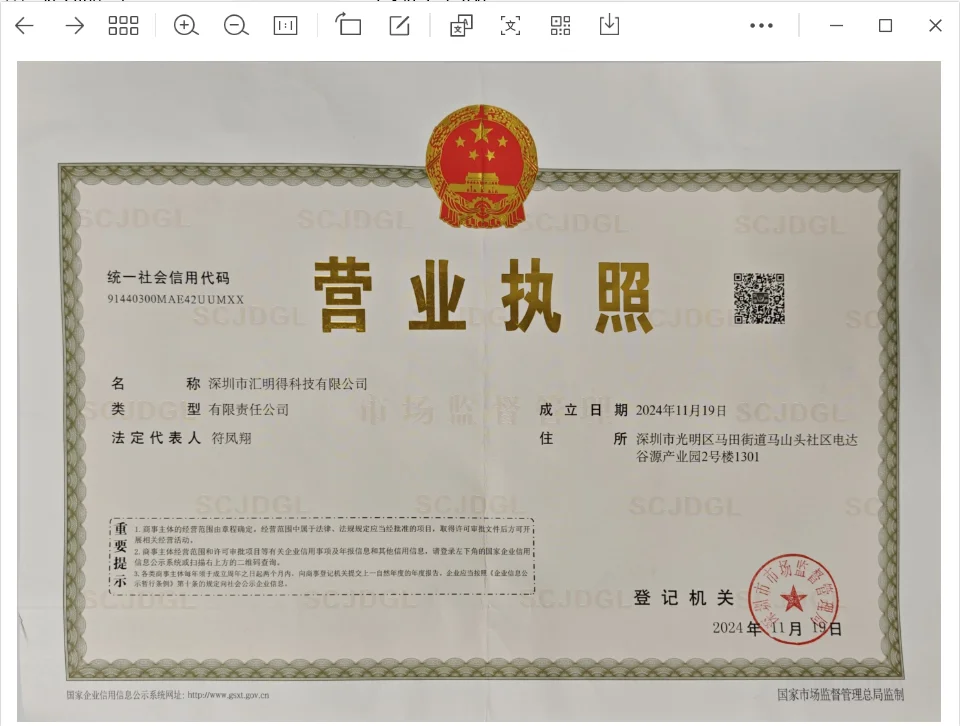Click the 重要提示 notice box
The image size is (960, 726).
pos(322,556)
